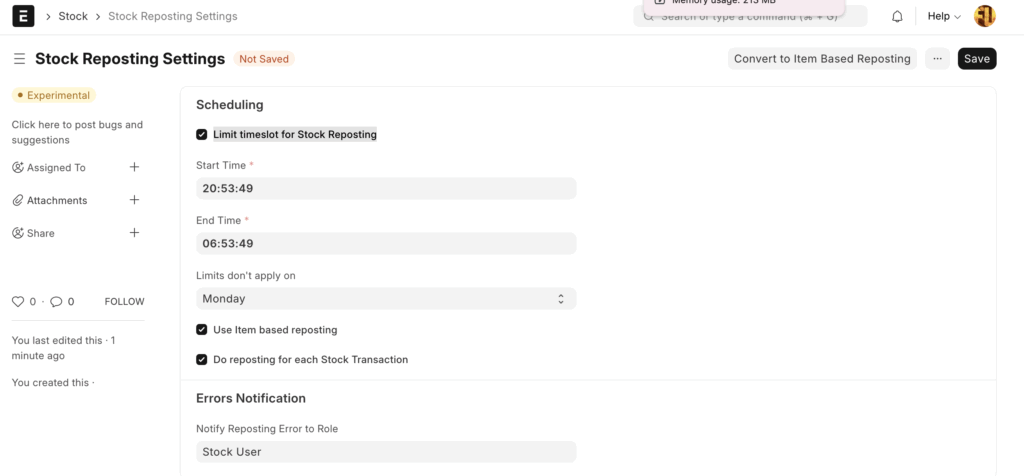Disable Use Item based reposting checkbox
This screenshot has height=476, width=1024.
pos(202,330)
